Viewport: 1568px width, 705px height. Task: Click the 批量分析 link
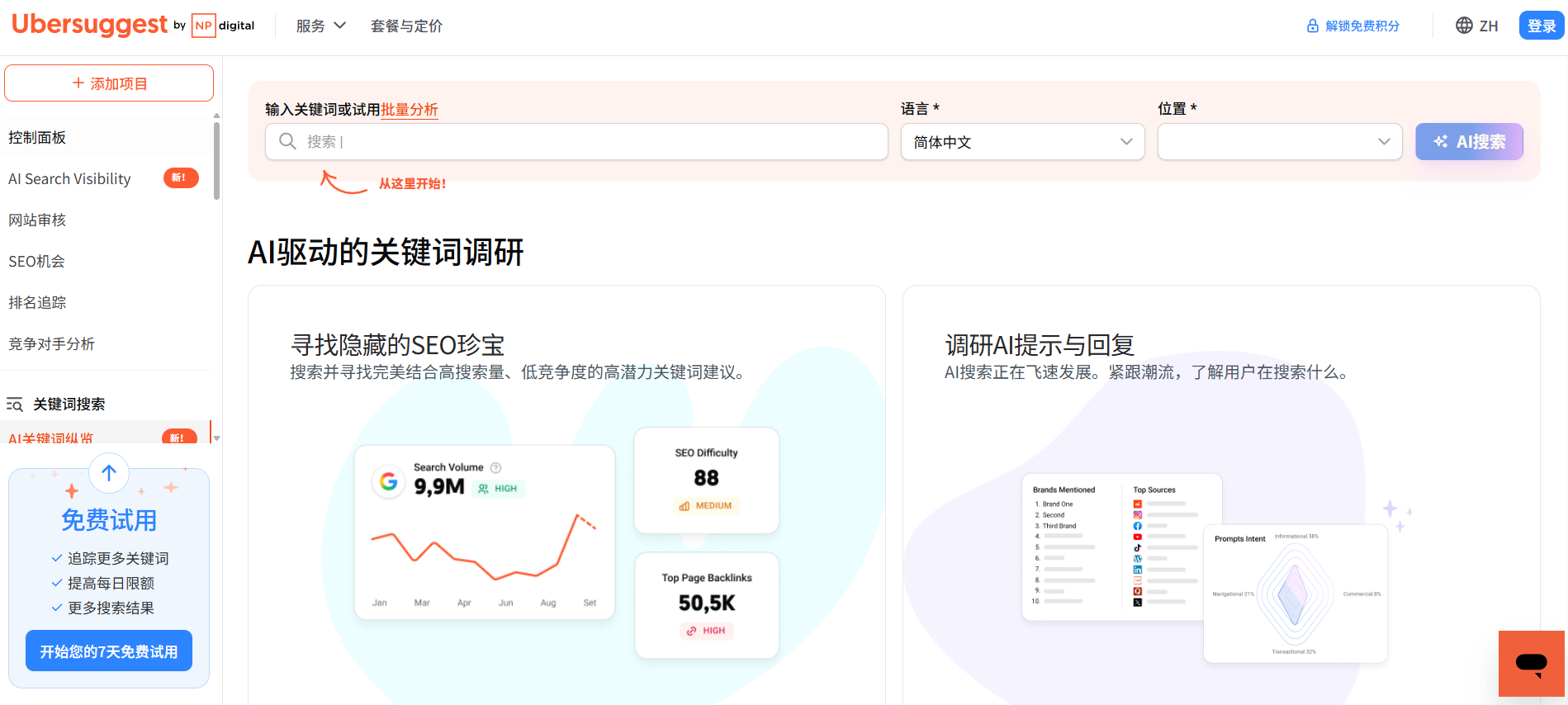(x=409, y=110)
